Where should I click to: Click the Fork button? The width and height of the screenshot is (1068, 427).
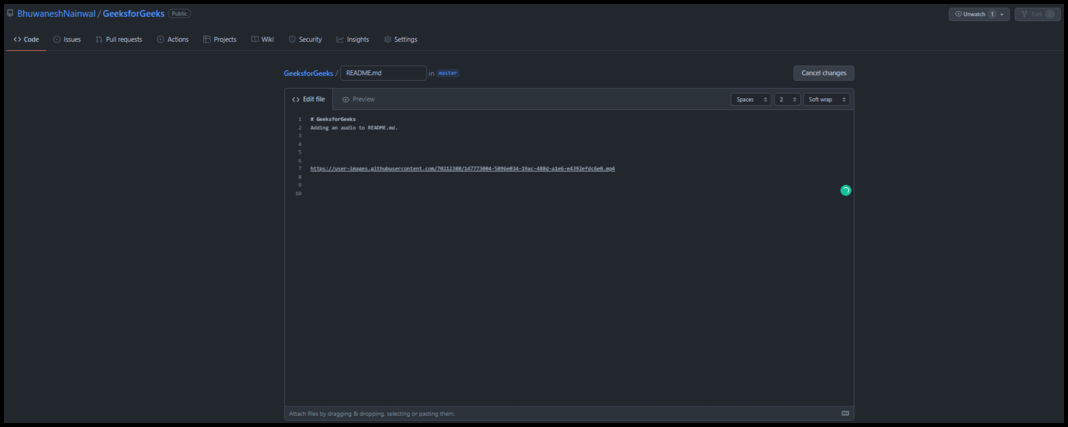pyautogui.click(x=1037, y=14)
